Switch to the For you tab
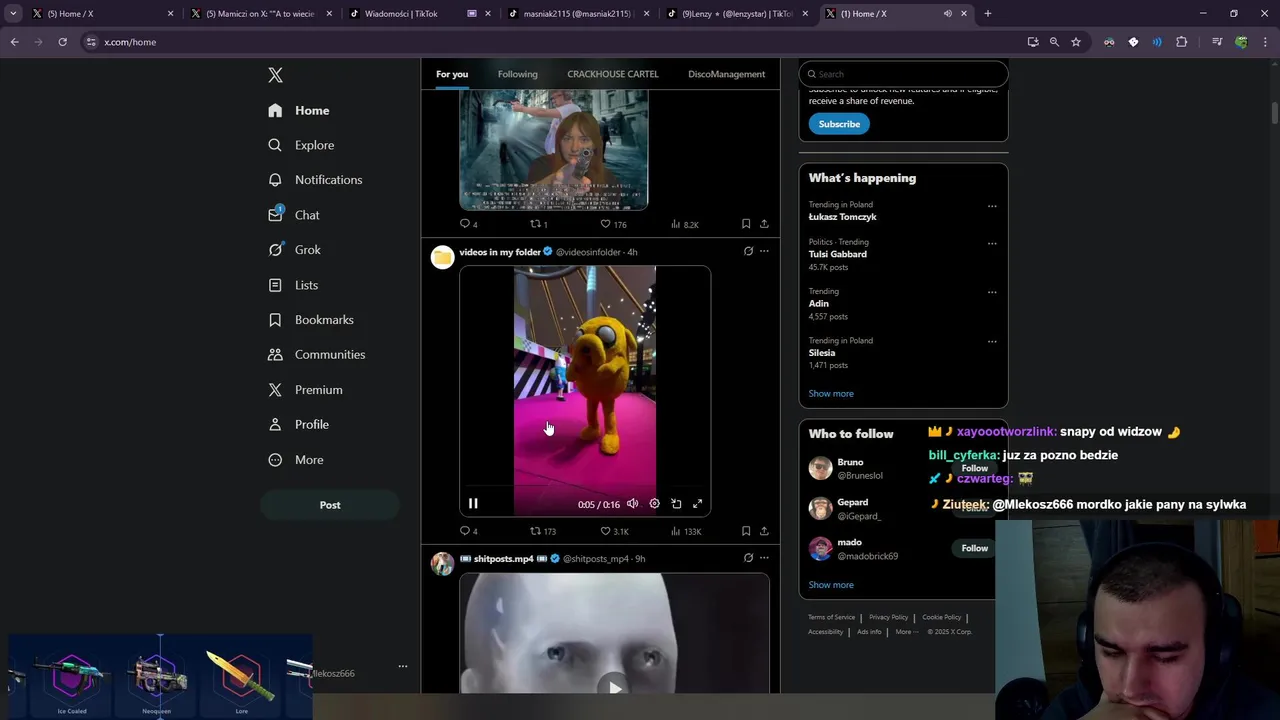1280x720 pixels. pyautogui.click(x=452, y=74)
